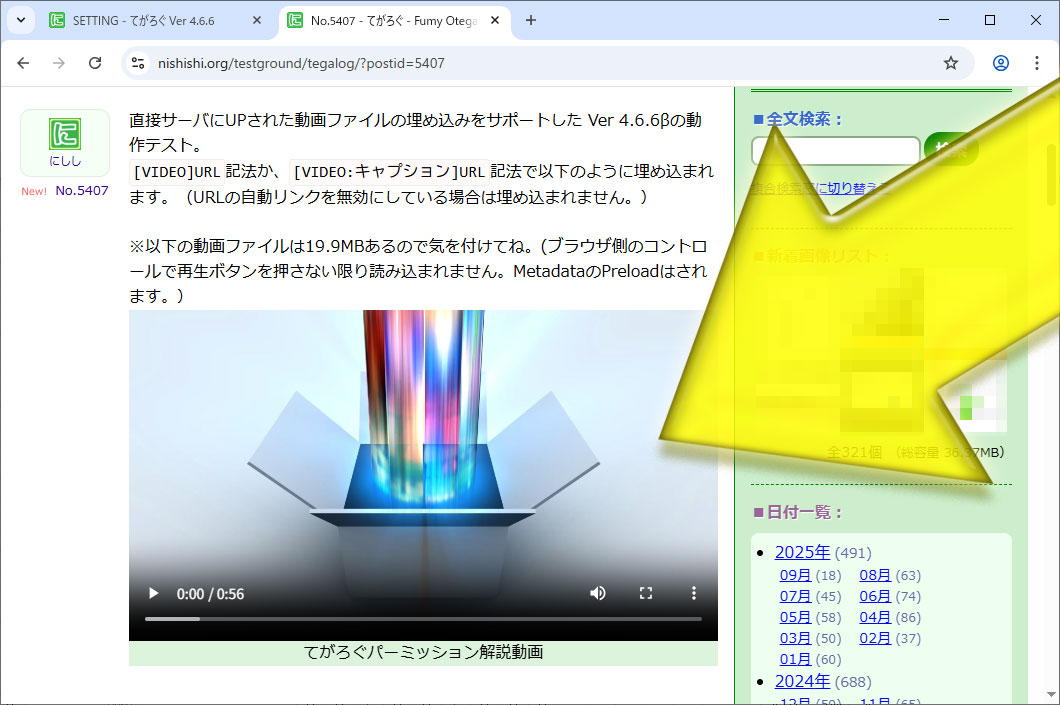Seek along the video progress bar
Screen dimensions: 1060x705
[423, 618]
